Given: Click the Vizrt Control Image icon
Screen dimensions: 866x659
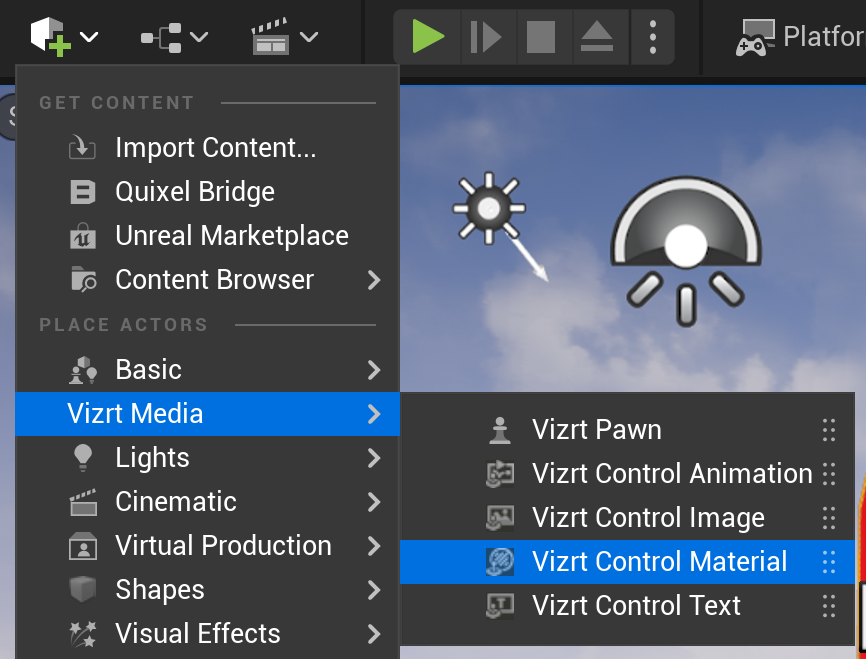Looking at the screenshot, I should click(499, 518).
